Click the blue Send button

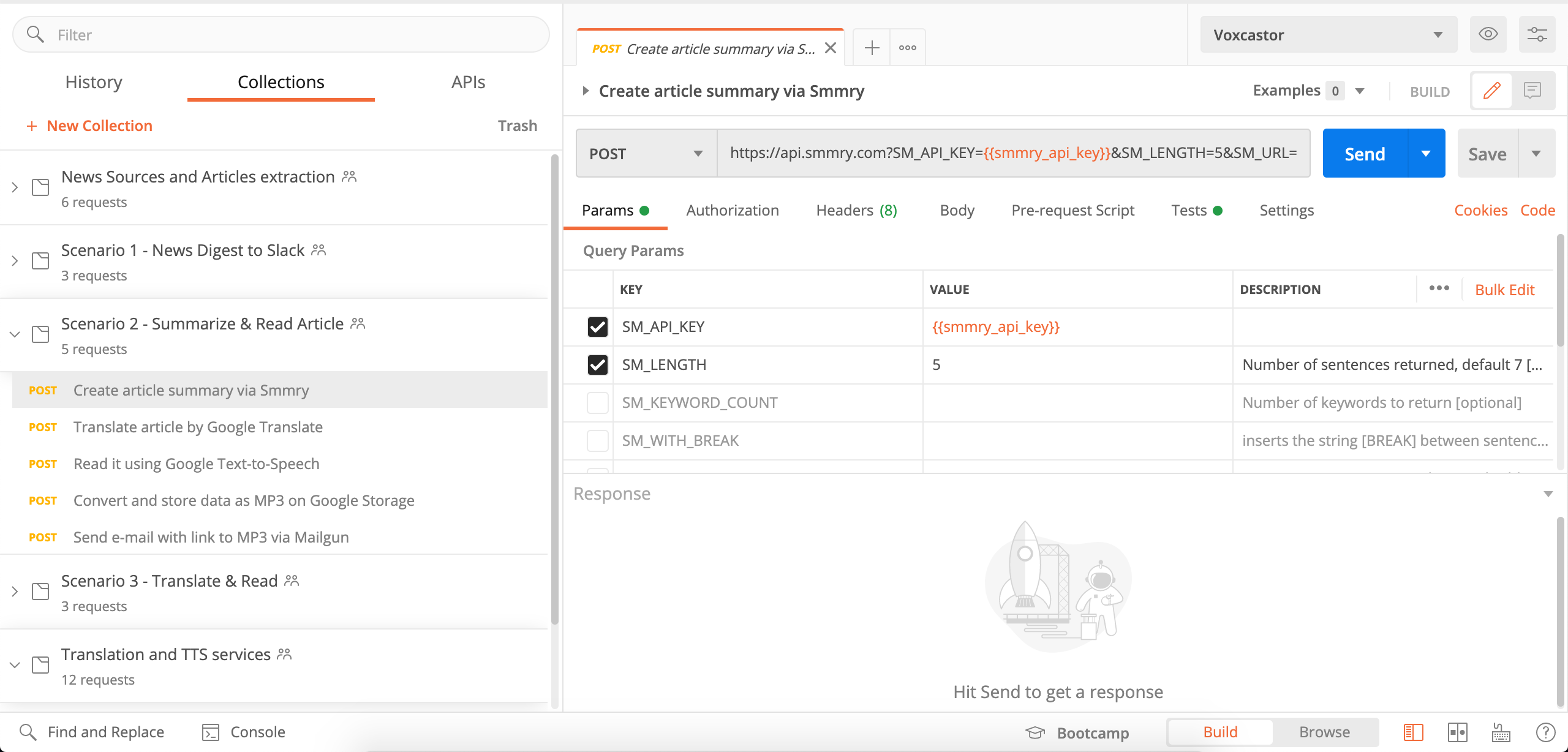point(1365,154)
